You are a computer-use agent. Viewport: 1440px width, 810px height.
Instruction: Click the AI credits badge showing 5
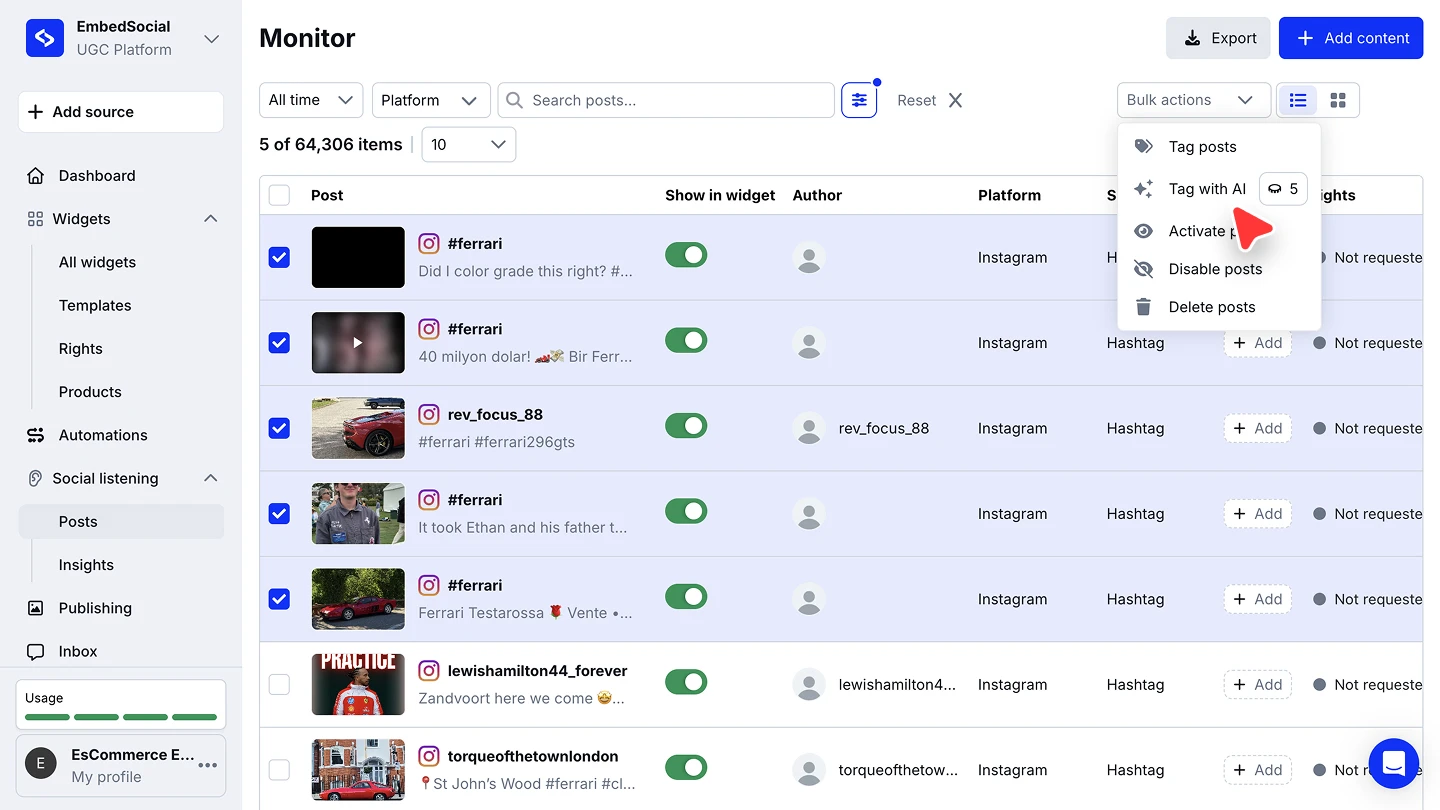click(1283, 189)
